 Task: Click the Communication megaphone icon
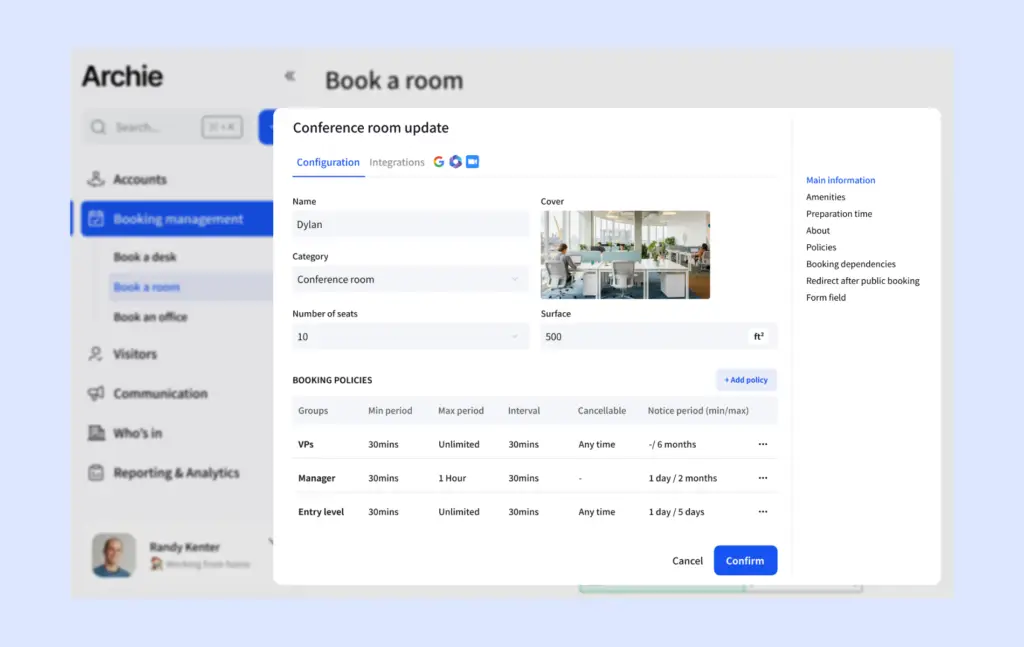pos(96,393)
